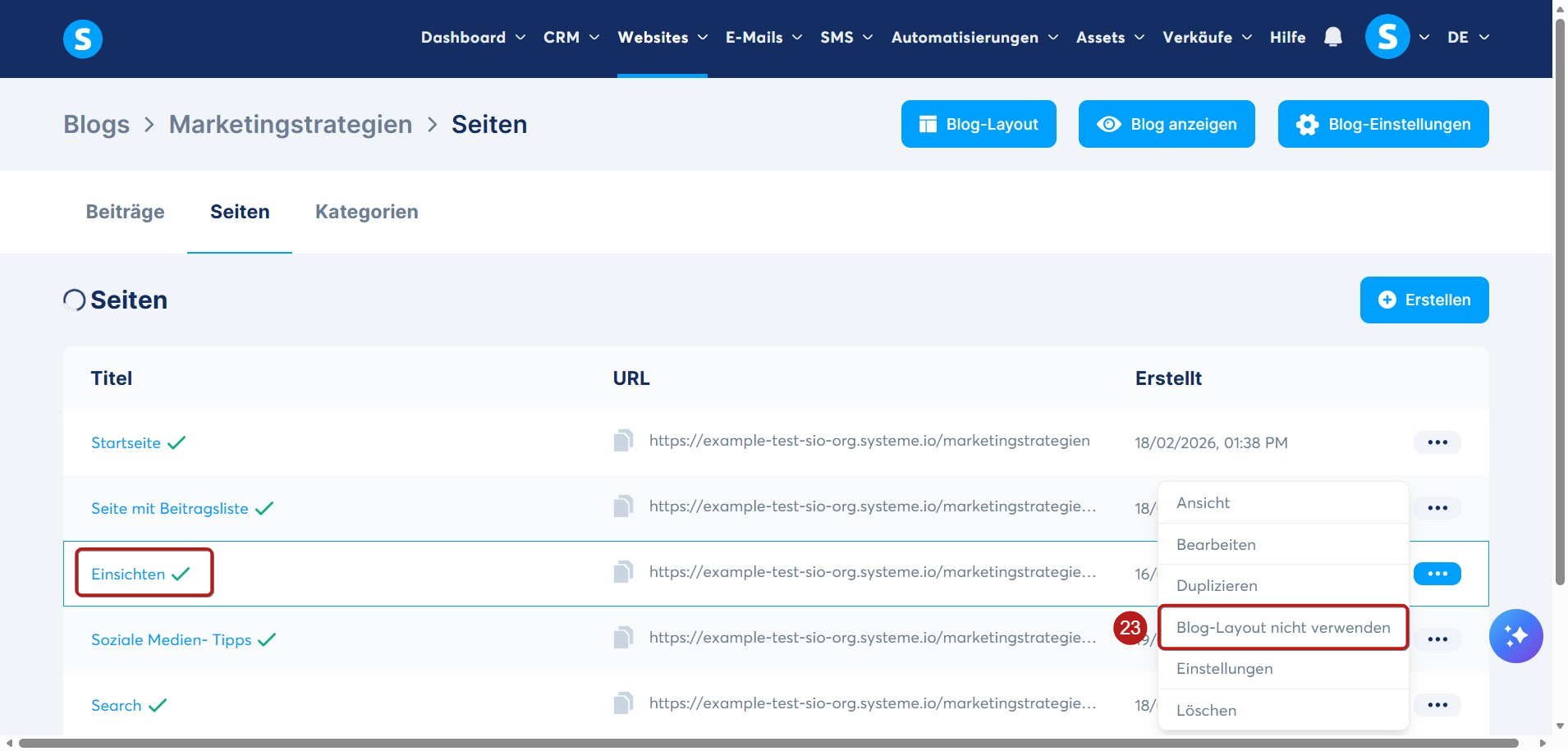This screenshot has height=751, width=1568.
Task: Open the Einsichten page link
Action: (x=128, y=575)
